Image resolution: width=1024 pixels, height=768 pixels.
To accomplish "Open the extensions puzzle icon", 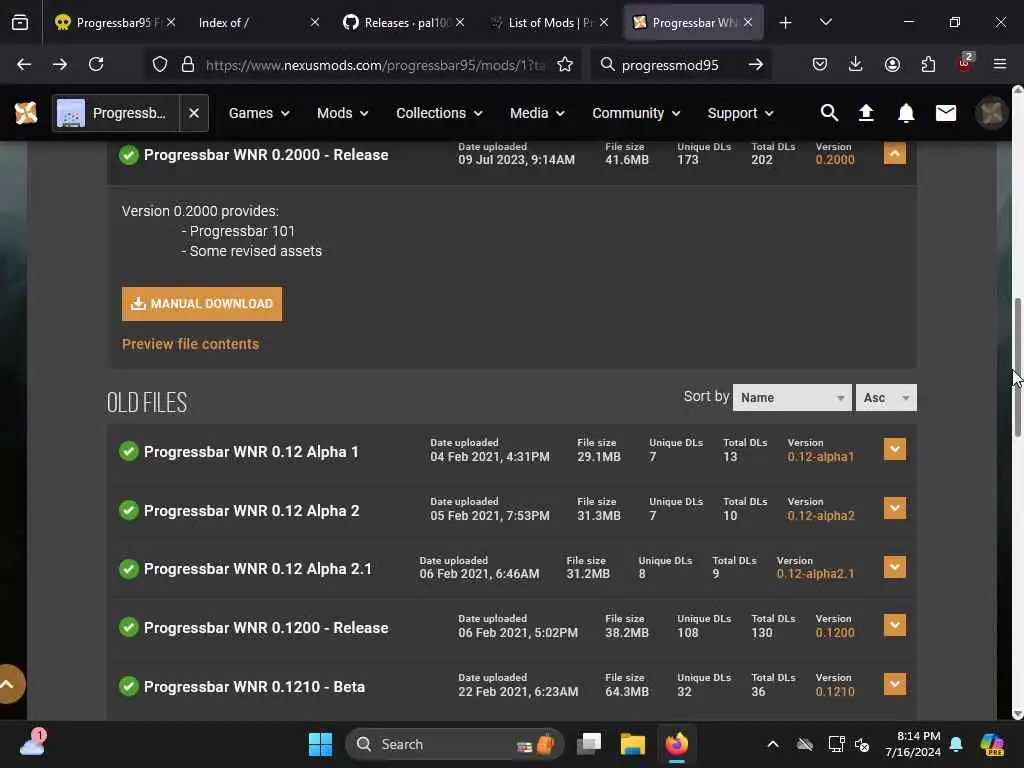I will point(928,64).
